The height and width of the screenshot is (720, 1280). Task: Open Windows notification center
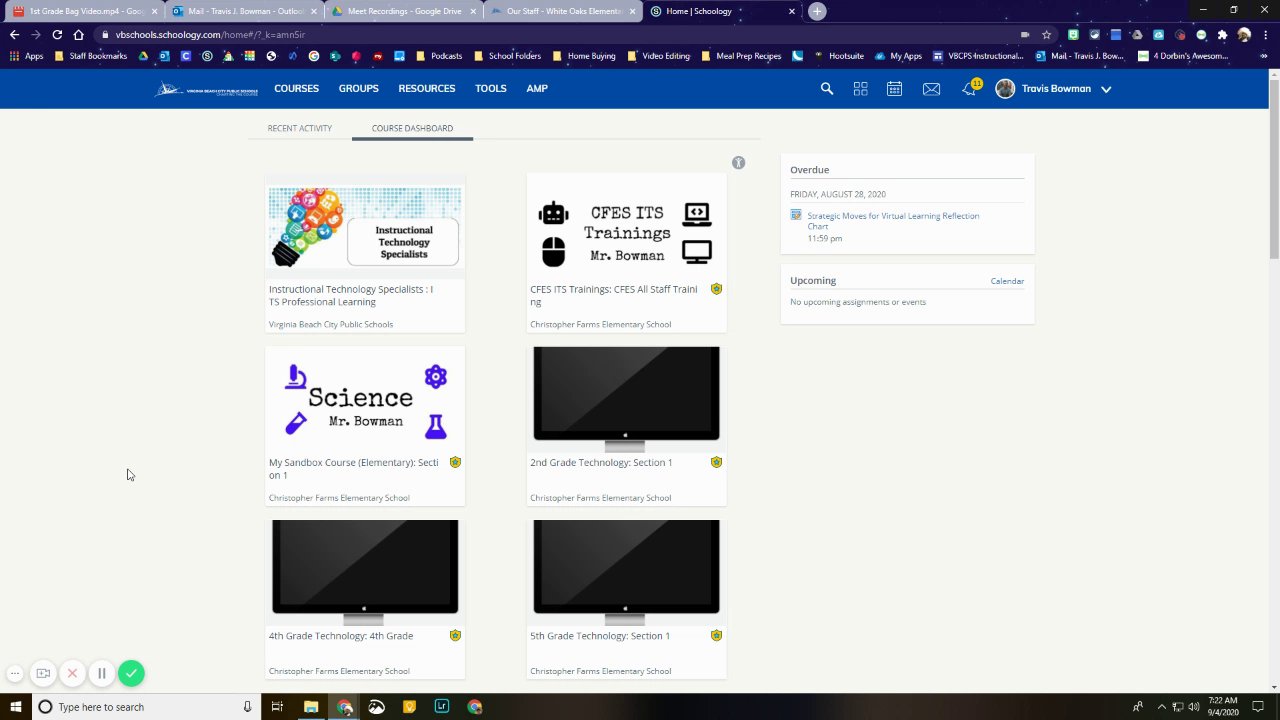[1258, 707]
